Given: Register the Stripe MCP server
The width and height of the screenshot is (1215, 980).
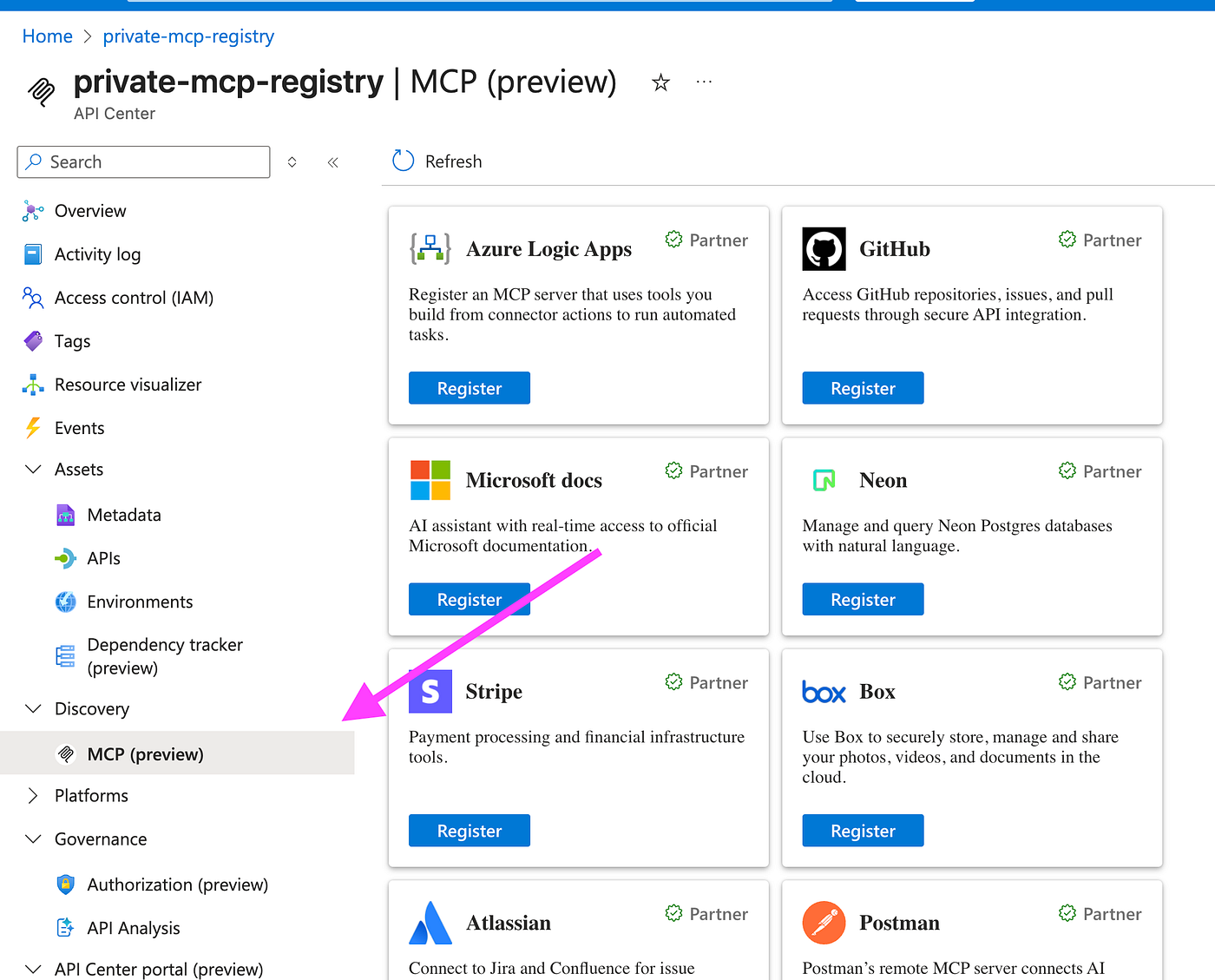Looking at the screenshot, I should click(x=469, y=830).
